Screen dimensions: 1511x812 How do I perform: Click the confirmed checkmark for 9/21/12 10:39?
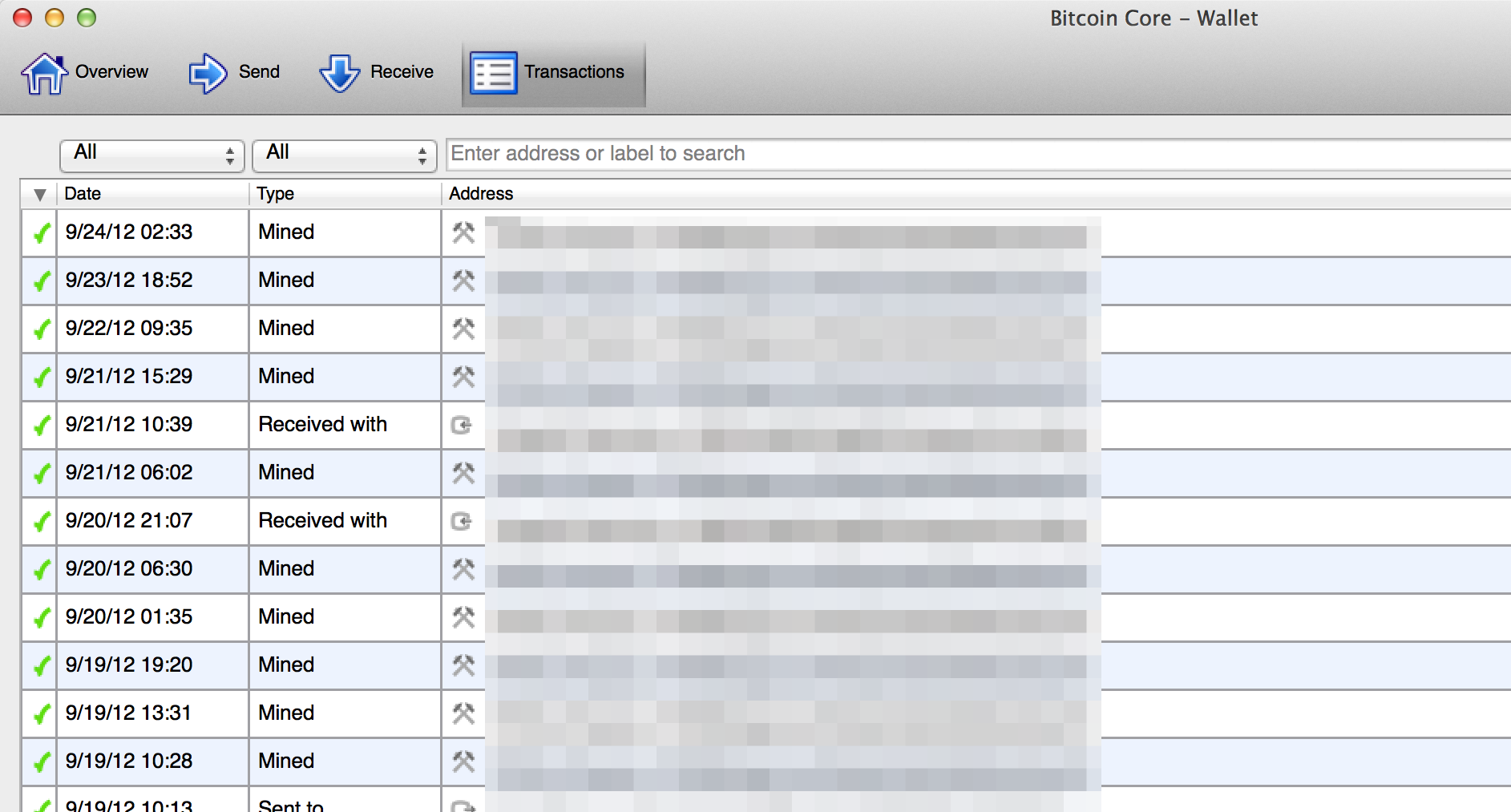[41, 425]
